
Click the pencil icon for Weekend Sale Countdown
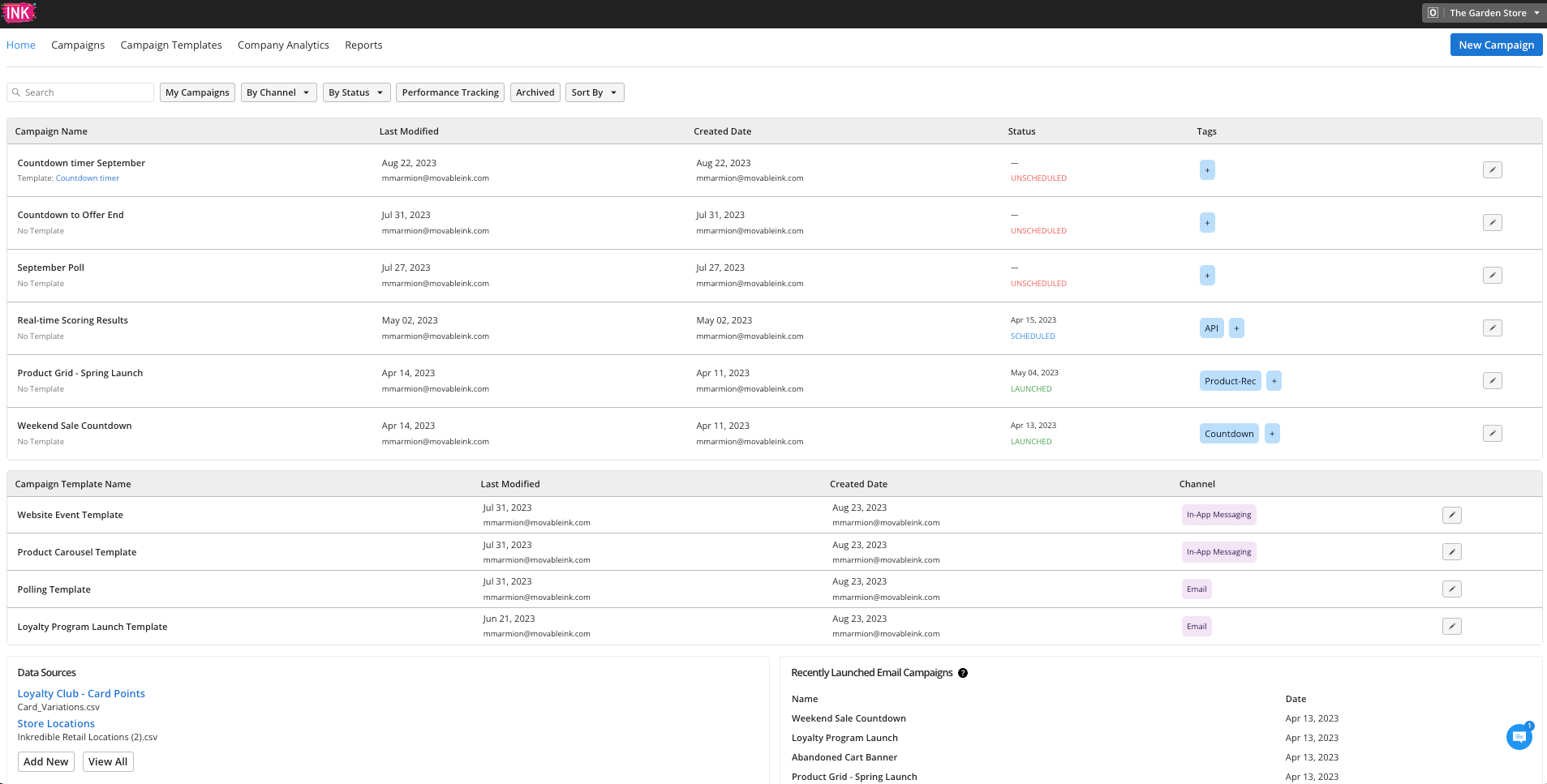click(x=1492, y=434)
